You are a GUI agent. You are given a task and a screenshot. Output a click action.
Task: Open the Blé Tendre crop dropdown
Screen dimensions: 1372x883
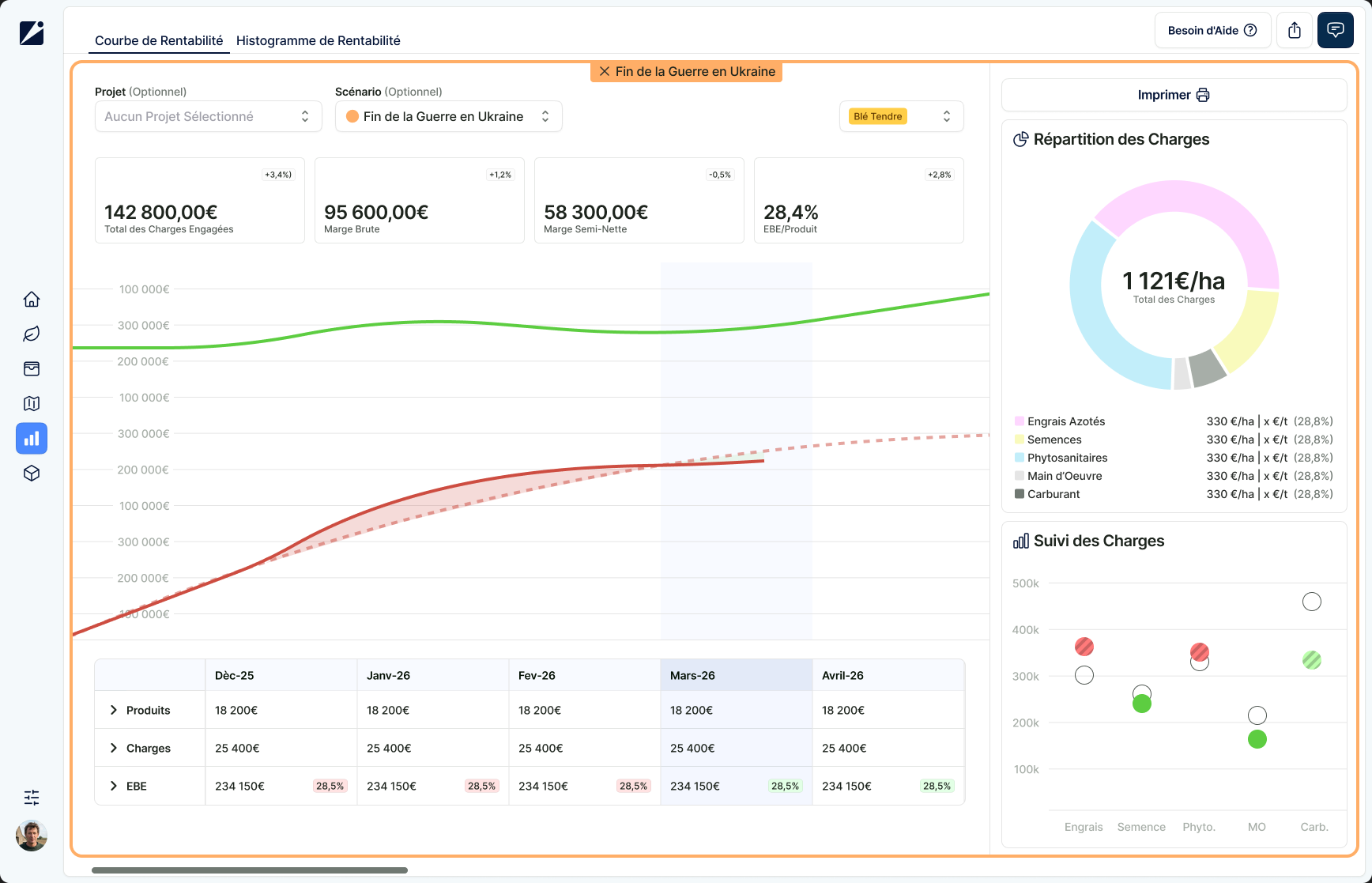(902, 116)
